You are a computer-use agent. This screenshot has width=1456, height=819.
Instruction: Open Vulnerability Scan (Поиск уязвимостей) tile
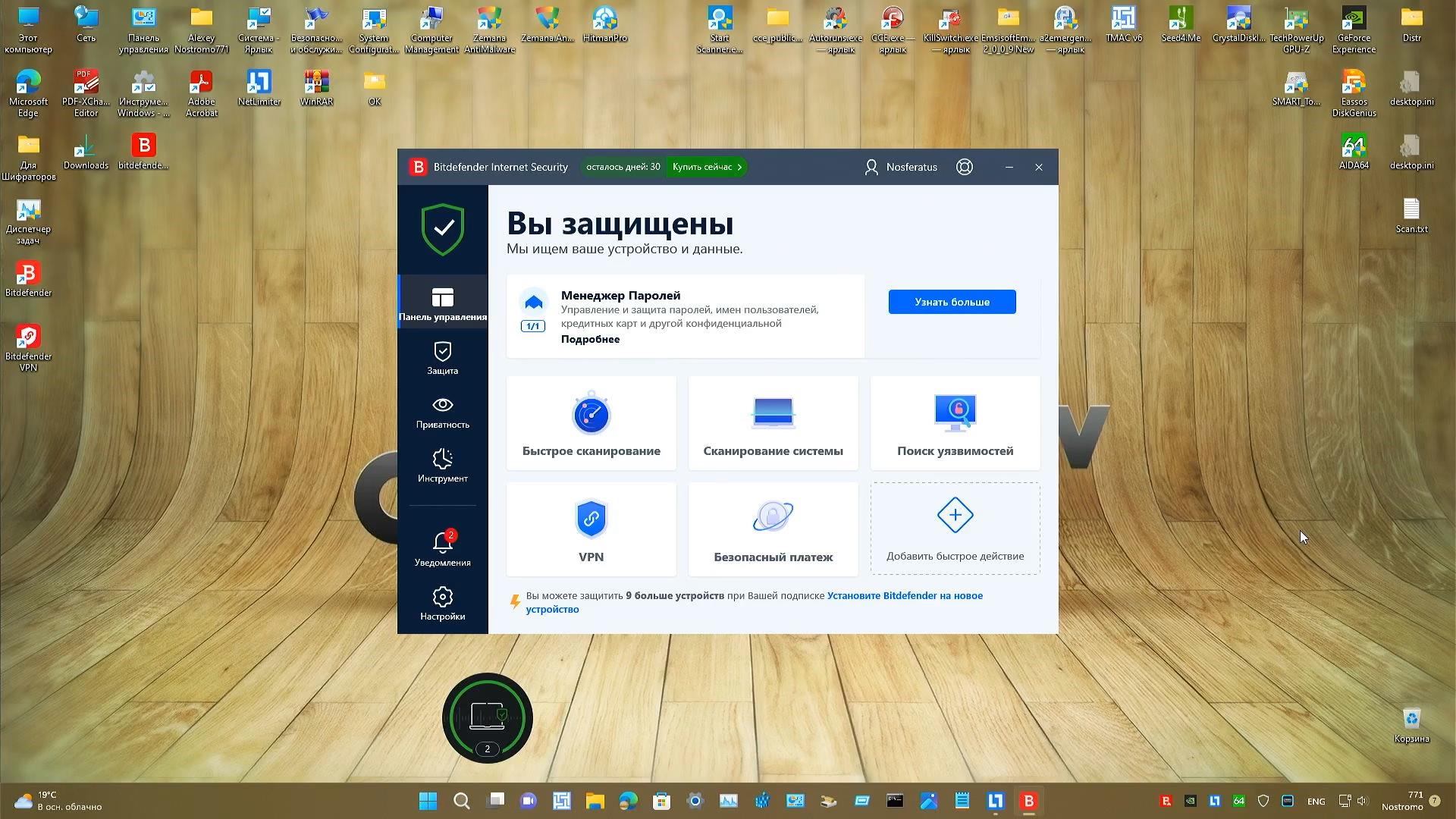coord(955,423)
